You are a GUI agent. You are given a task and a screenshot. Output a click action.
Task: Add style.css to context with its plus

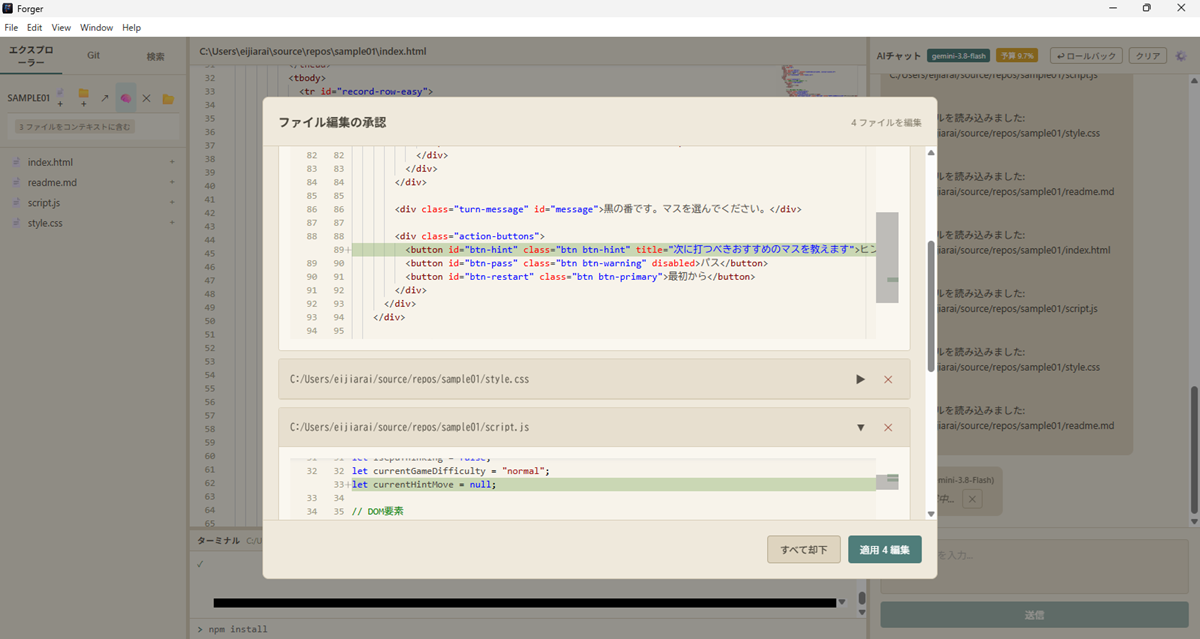(x=172, y=223)
